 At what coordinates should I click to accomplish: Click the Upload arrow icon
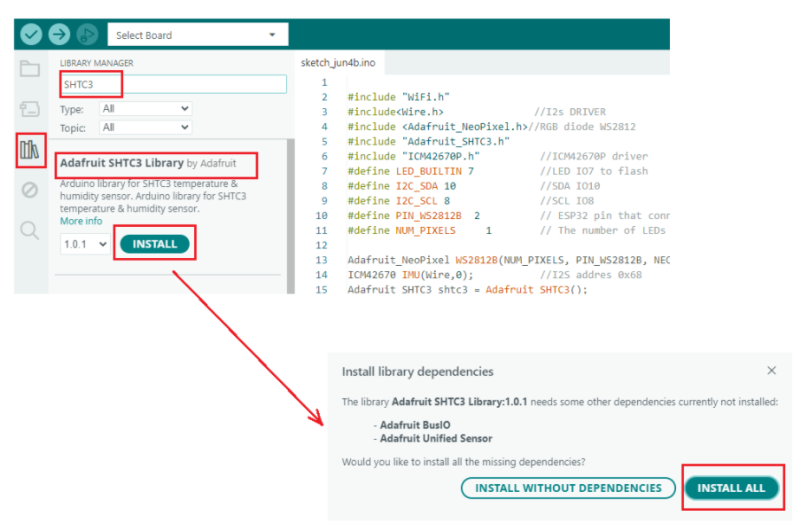tap(59, 35)
